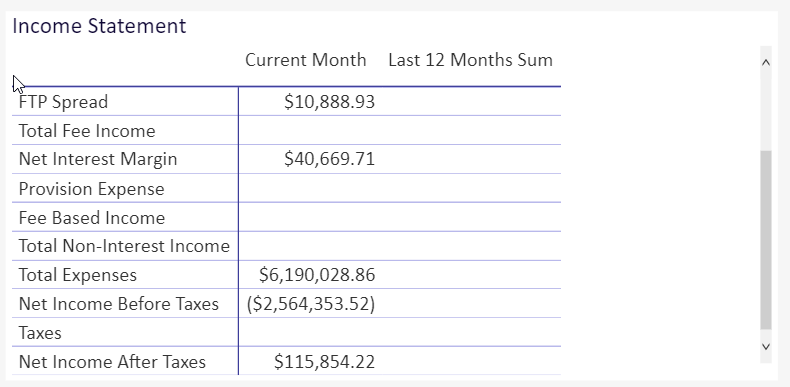Select the Net Interest Margin row label

pyautogui.click(x=98, y=159)
